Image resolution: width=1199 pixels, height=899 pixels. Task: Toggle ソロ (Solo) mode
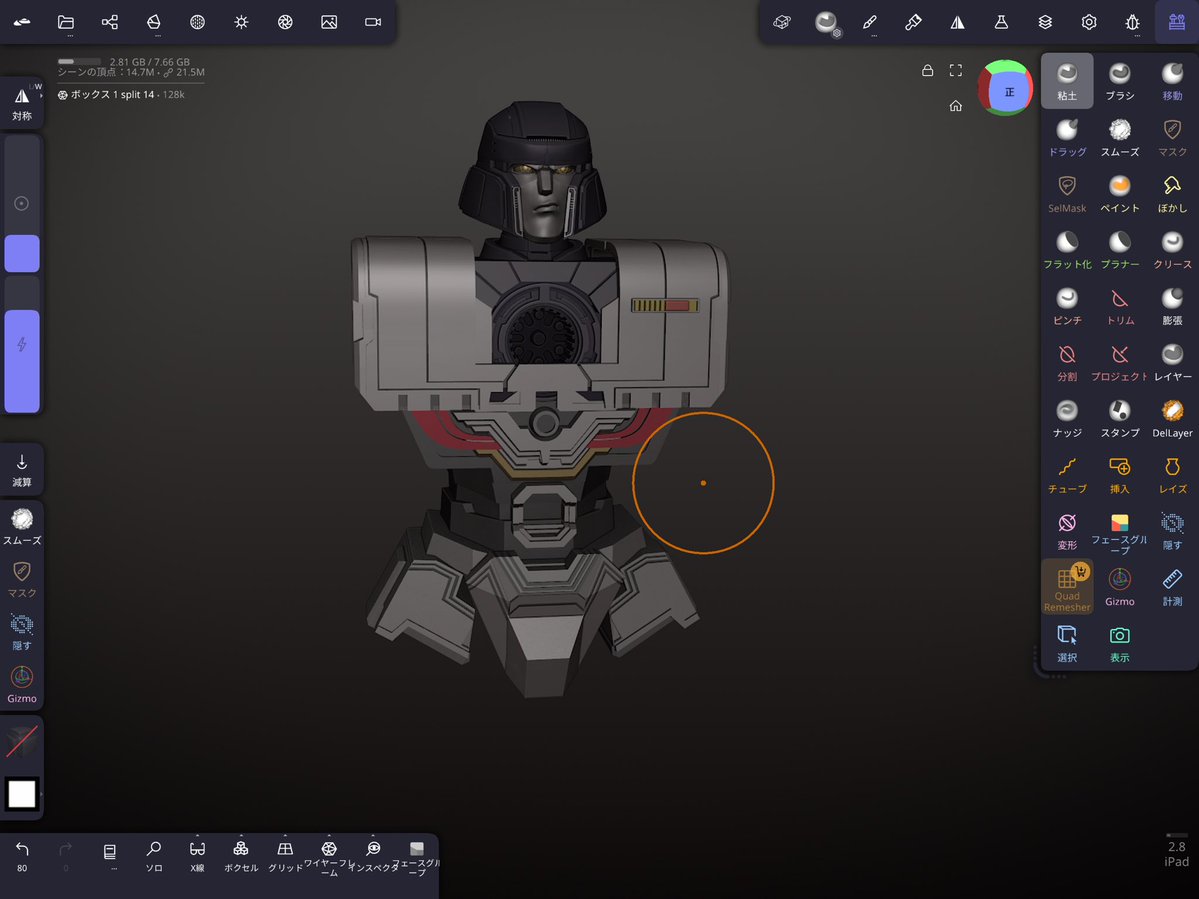tap(154, 857)
